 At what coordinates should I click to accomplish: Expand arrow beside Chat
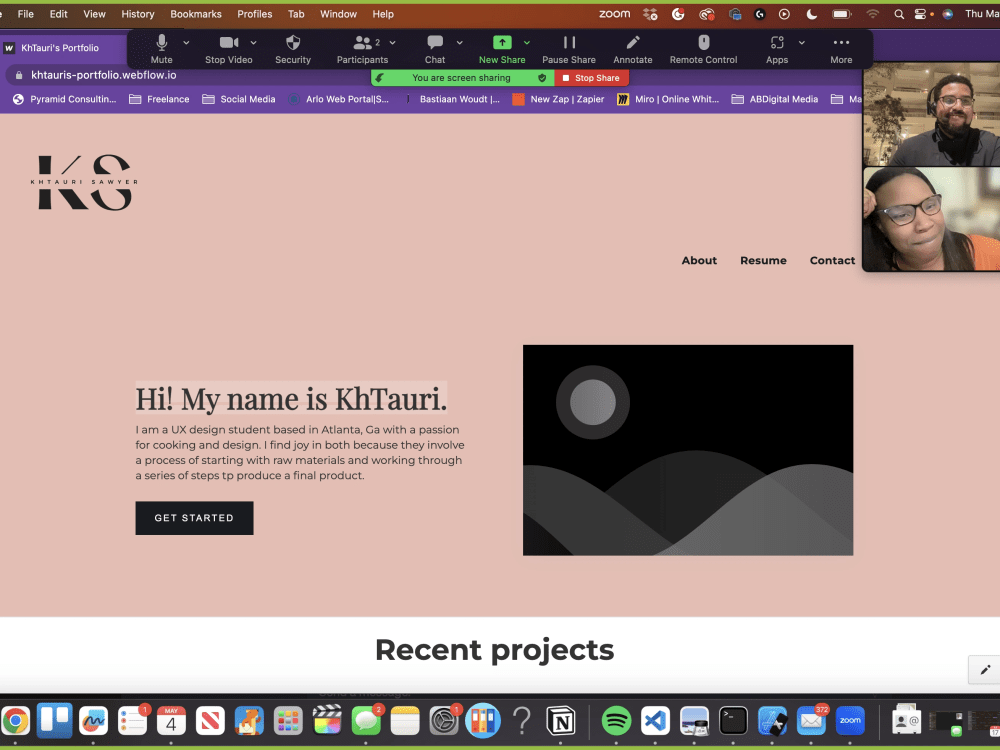(459, 43)
